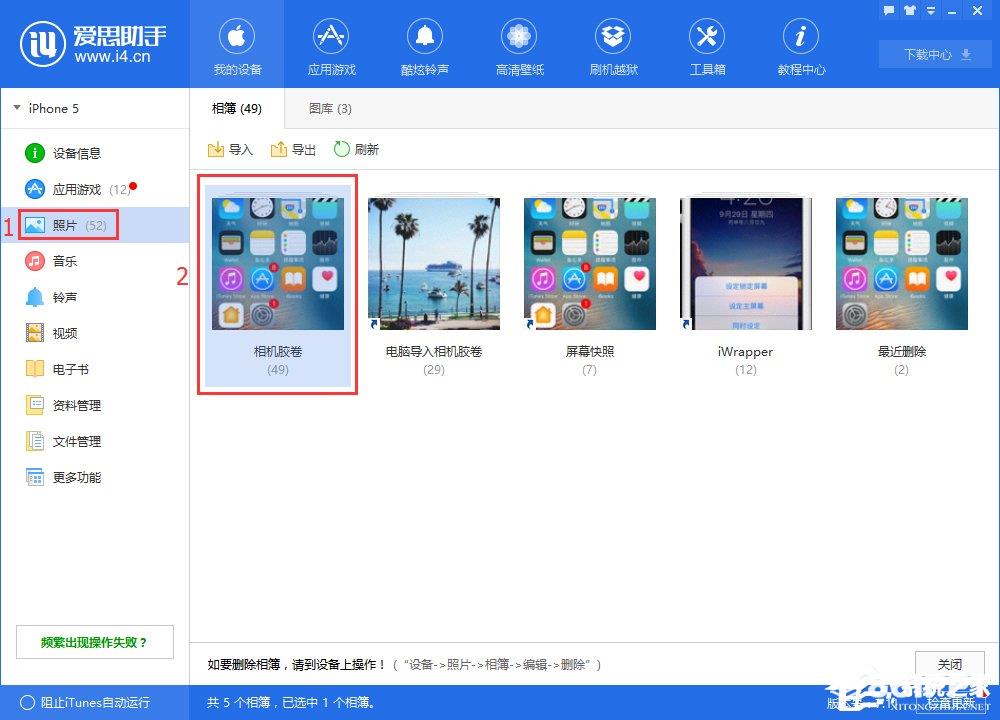
Task: Collapse the iPhone 5 device tree
Action: point(17,108)
